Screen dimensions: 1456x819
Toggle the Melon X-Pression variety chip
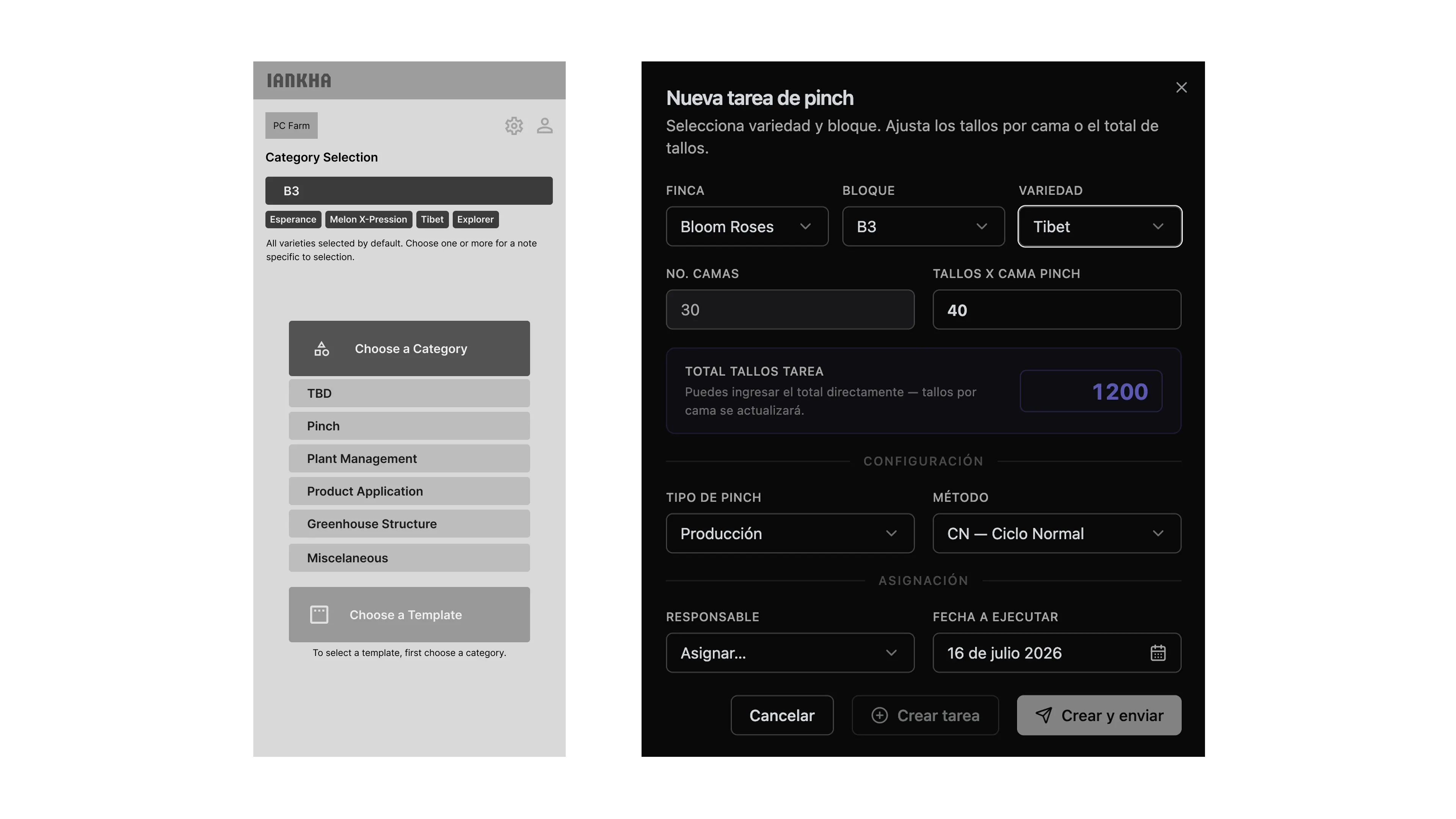(369, 219)
